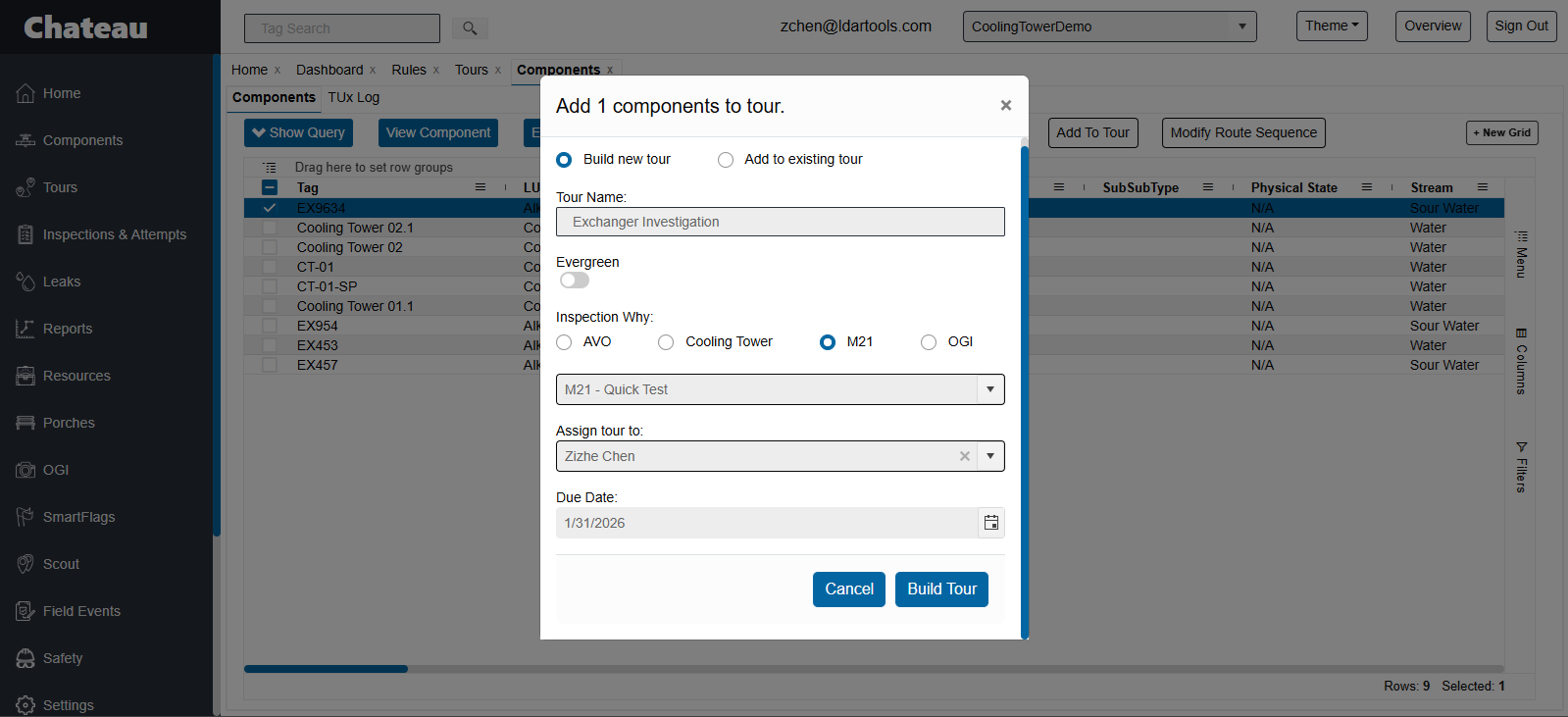Toggle the Evergreen switch
The width and height of the screenshot is (1568, 717).
tap(575, 281)
